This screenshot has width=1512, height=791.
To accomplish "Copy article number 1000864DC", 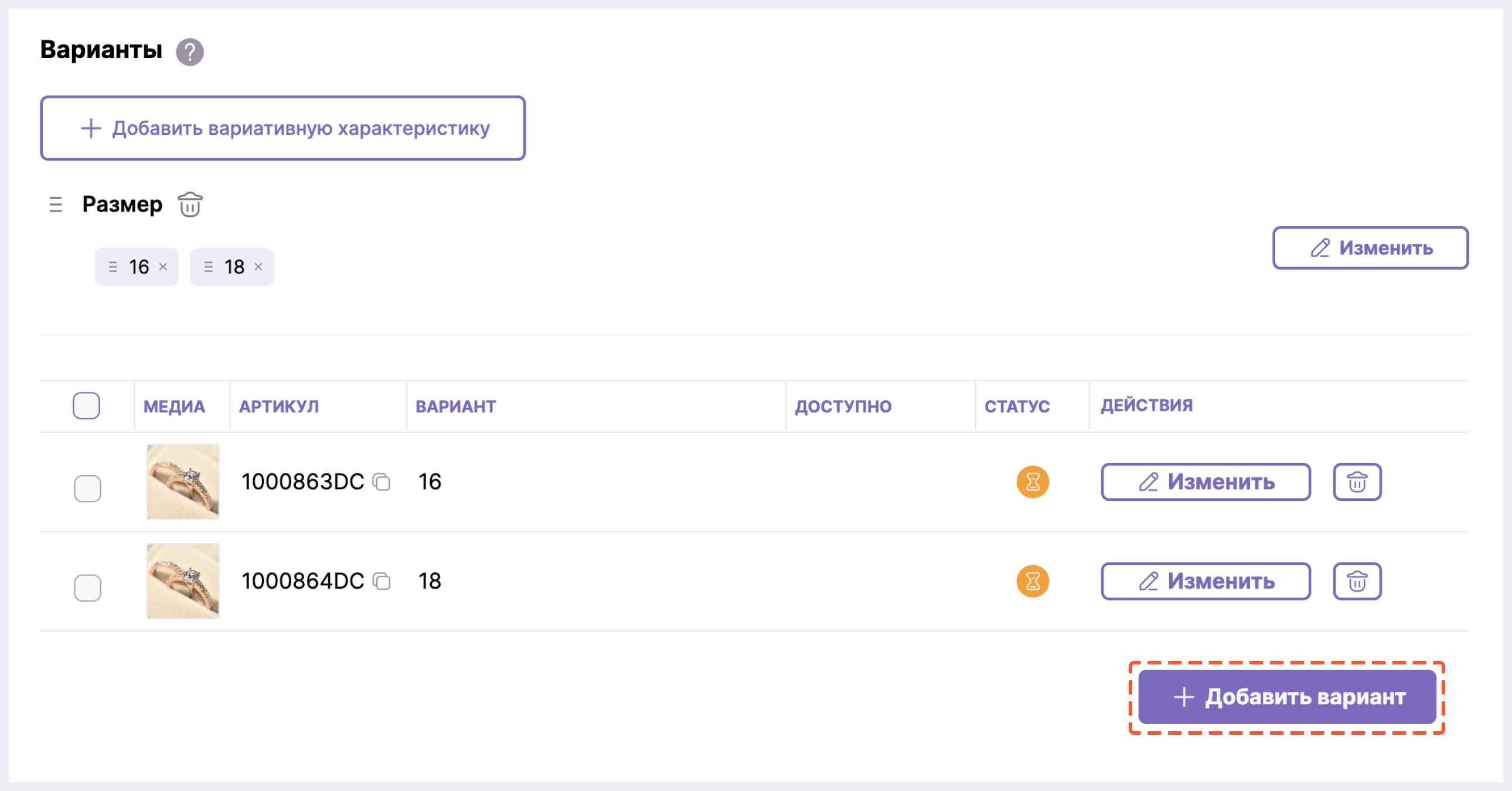I will click(x=382, y=581).
